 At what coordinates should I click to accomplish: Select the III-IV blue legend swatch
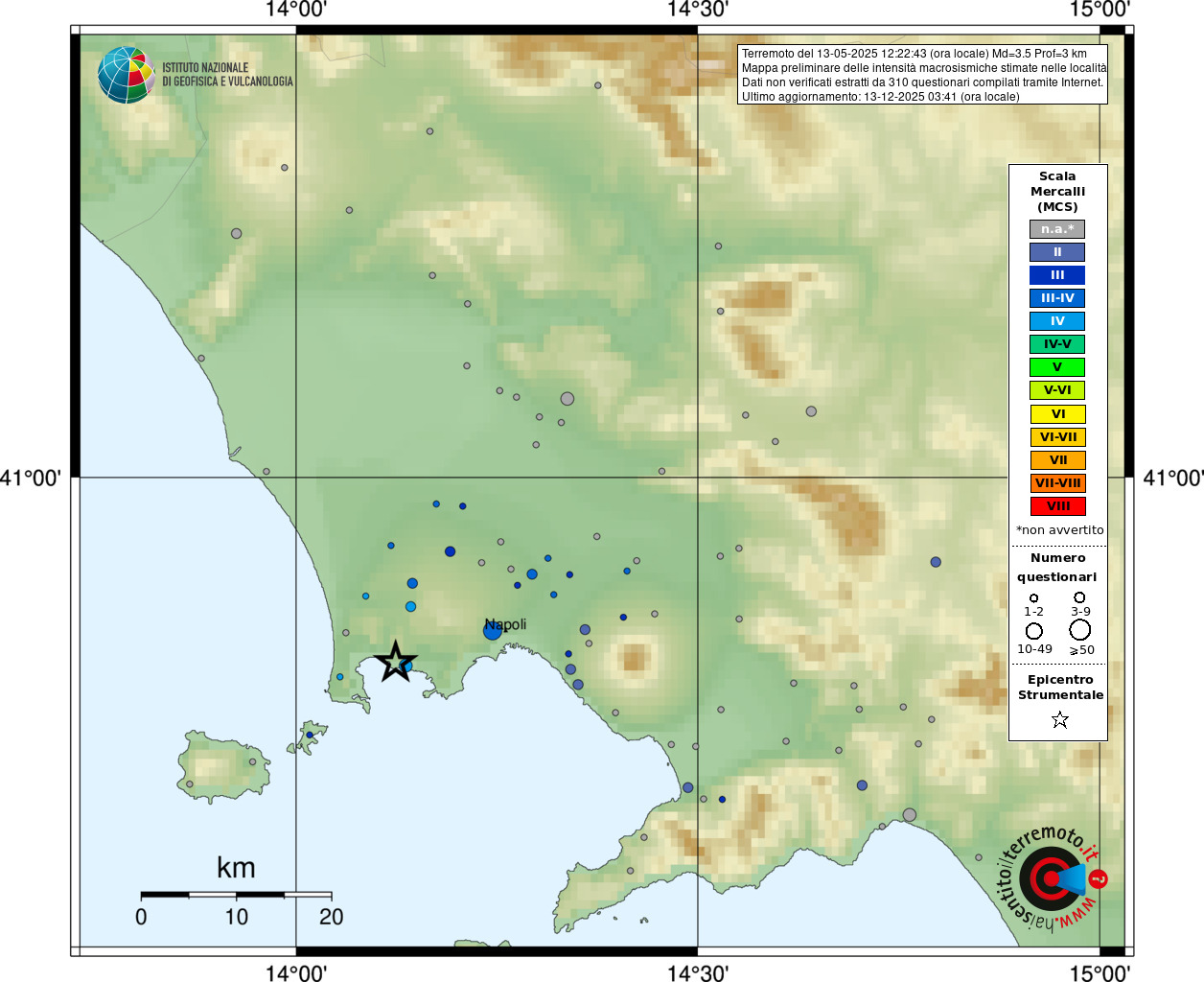(x=1057, y=298)
